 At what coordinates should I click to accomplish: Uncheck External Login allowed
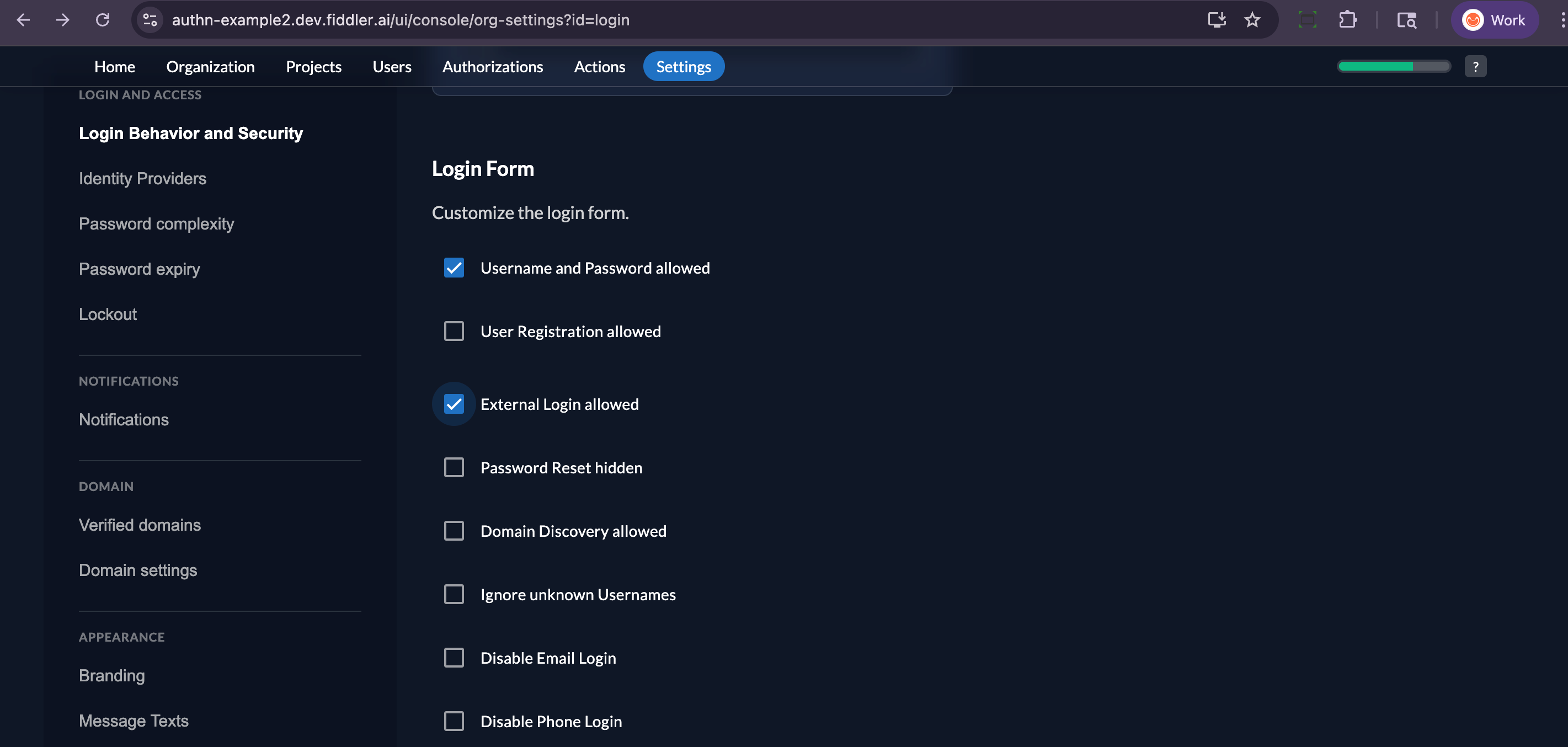click(x=454, y=404)
